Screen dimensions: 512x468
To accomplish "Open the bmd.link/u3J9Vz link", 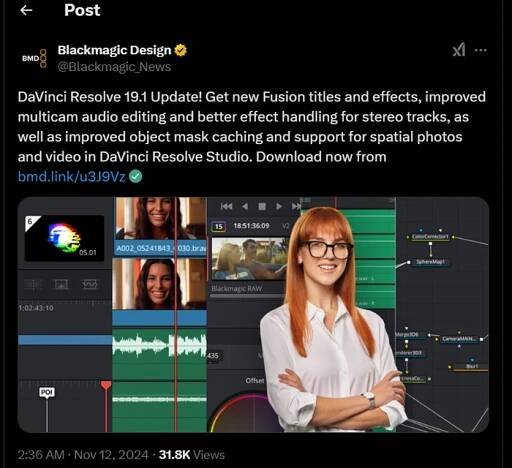I will coord(72,177).
